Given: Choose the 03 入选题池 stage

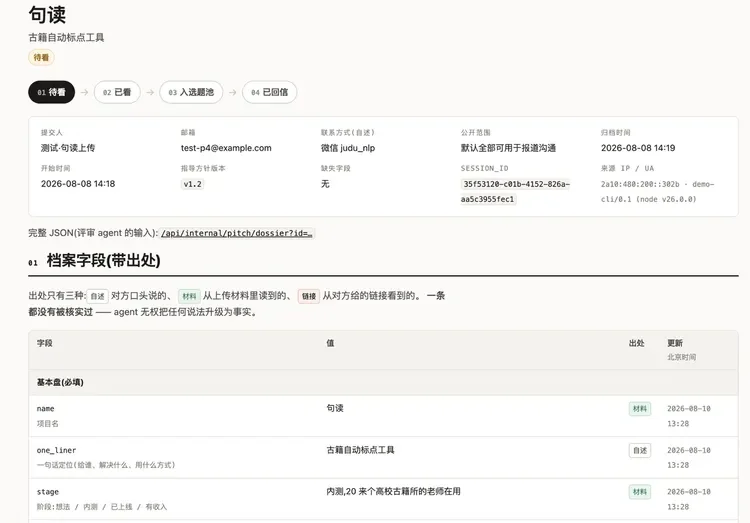Looking at the screenshot, I should (x=191, y=92).
